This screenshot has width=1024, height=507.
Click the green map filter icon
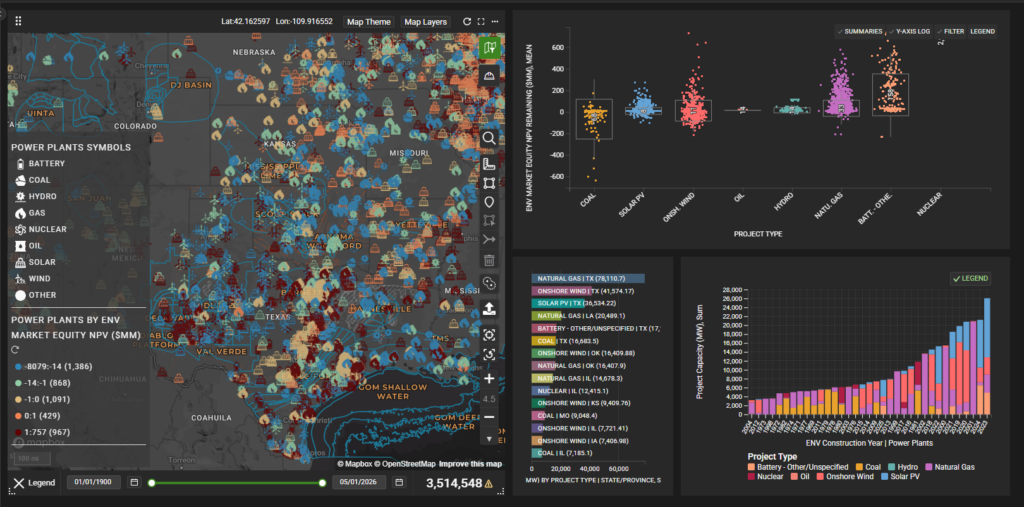pyautogui.click(x=490, y=47)
